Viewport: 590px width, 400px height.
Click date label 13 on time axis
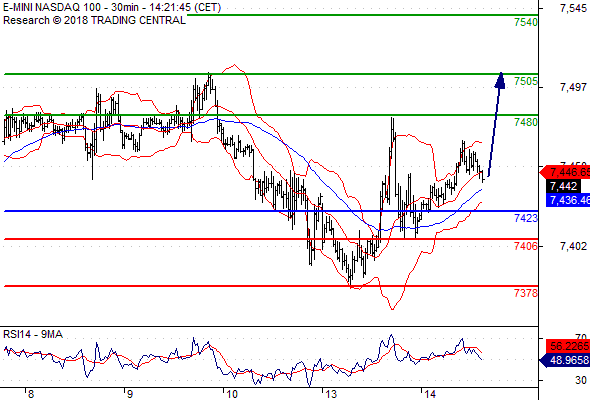331,394
